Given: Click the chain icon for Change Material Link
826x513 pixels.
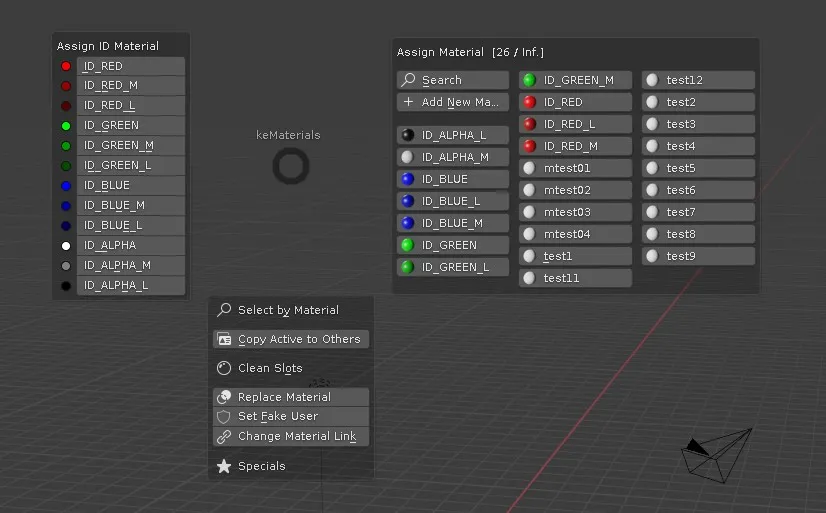Looking at the screenshot, I should pyautogui.click(x=224, y=436).
